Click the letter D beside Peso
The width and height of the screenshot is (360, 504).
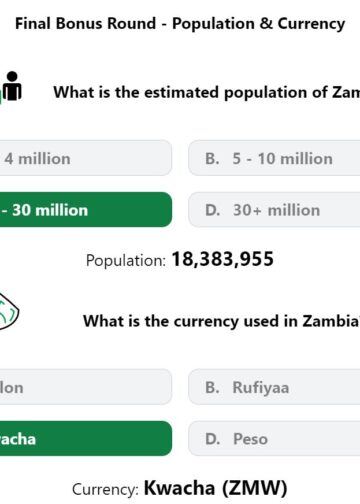(x=213, y=439)
